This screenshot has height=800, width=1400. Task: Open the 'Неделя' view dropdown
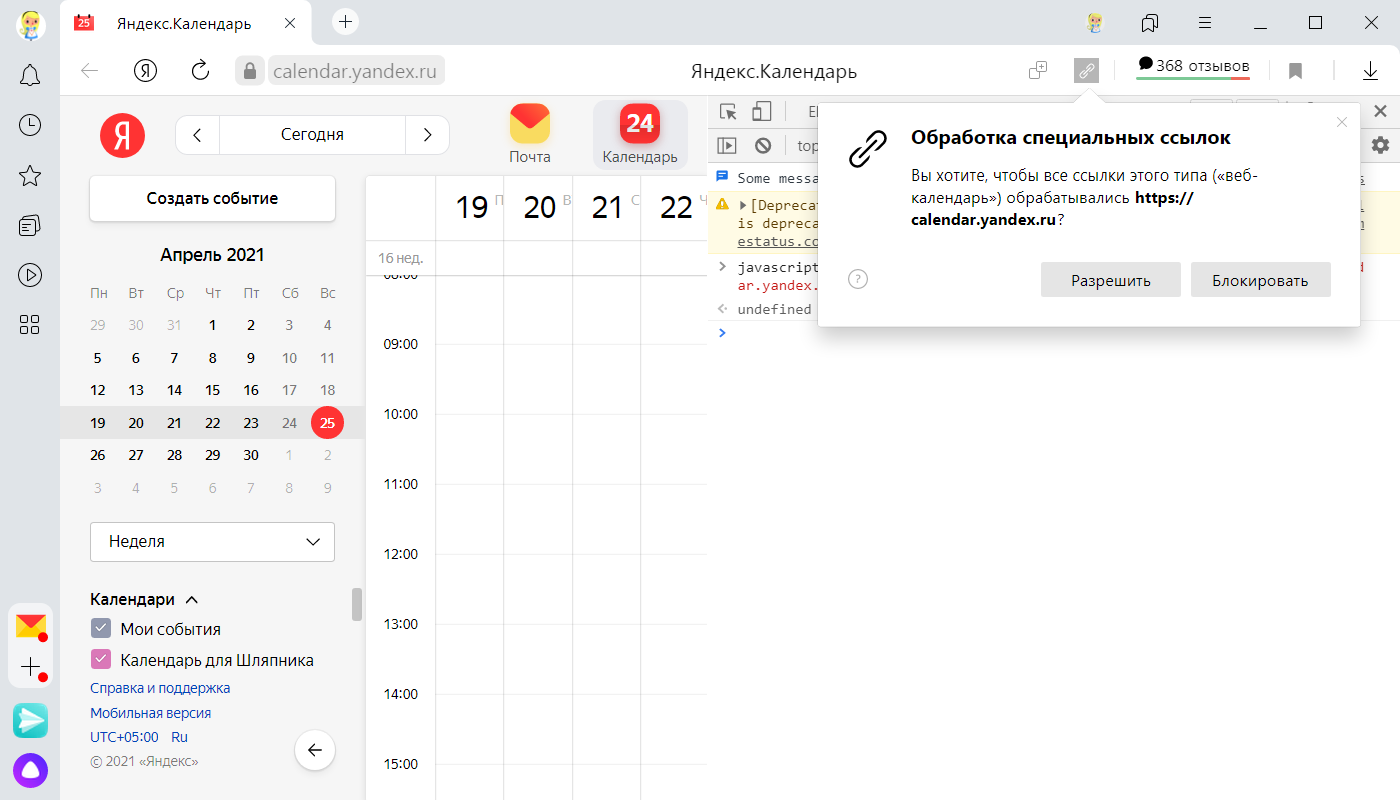(x=212, y=541)
